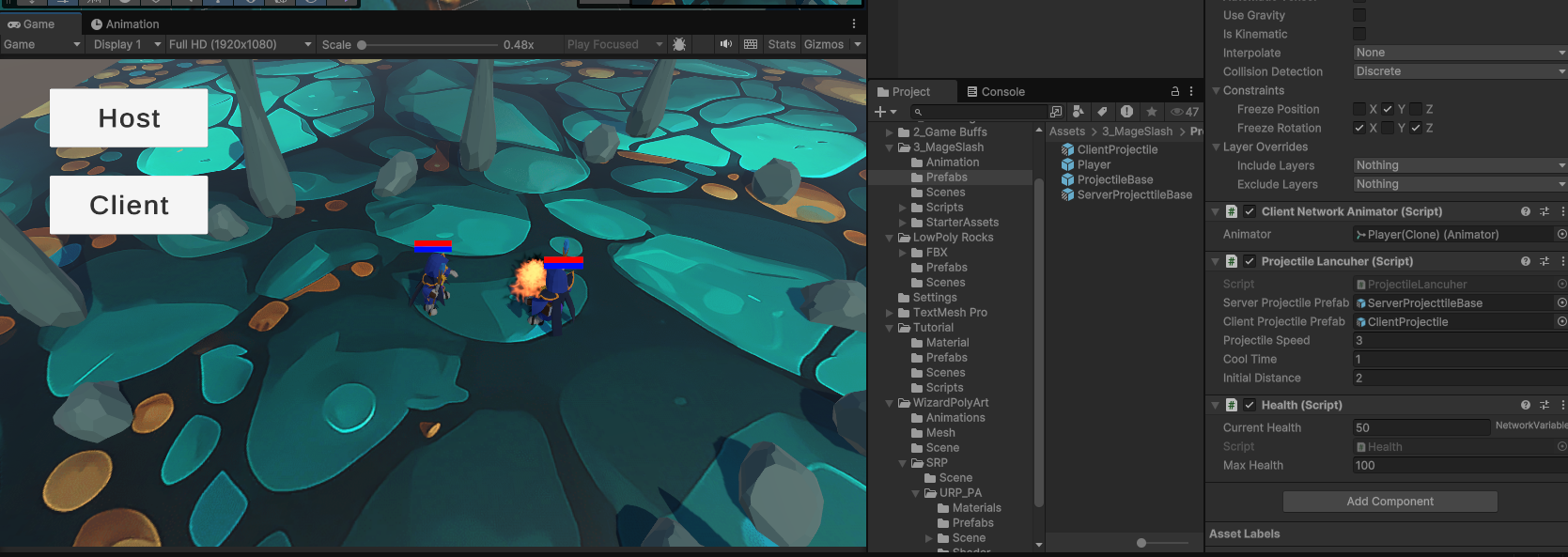
Task: Click the favorites star icon
Action: click(x=1151, y=112)
